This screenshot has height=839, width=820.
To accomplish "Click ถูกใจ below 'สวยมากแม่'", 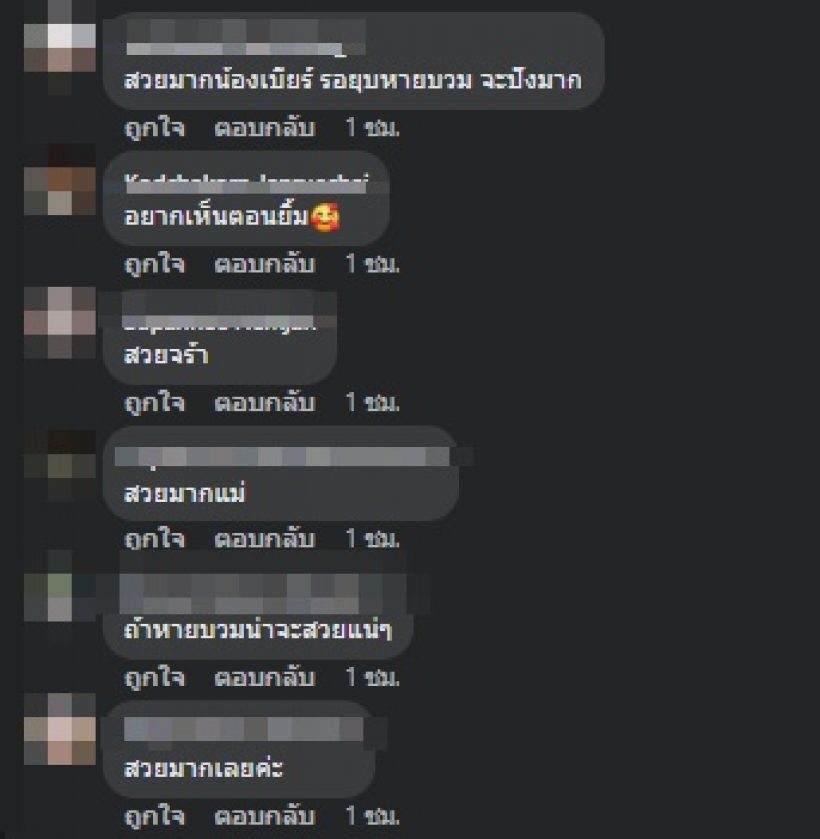I will [155, 539].
